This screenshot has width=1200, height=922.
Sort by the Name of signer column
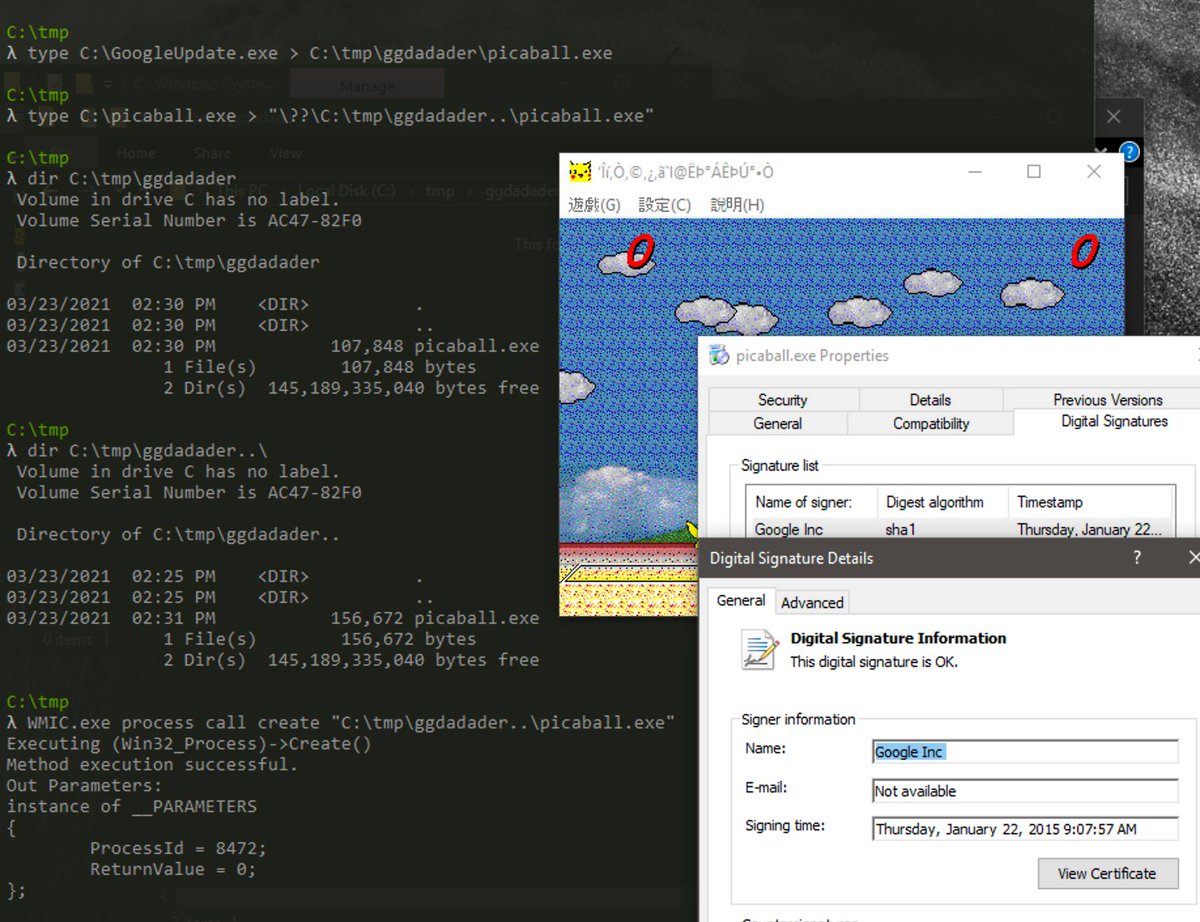click(811, 502)
